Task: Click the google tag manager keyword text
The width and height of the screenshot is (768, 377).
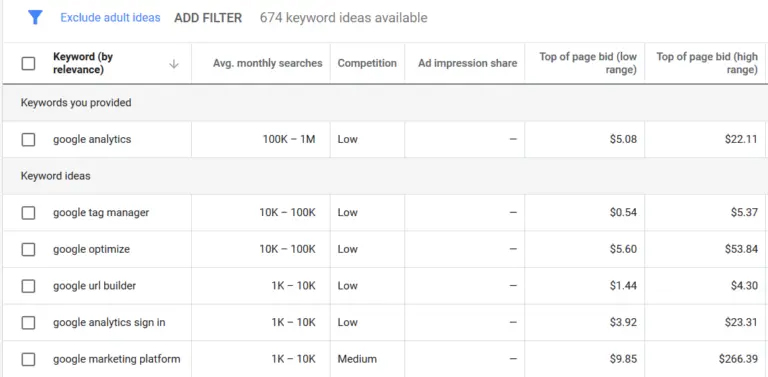Action: tap(101, 212)
